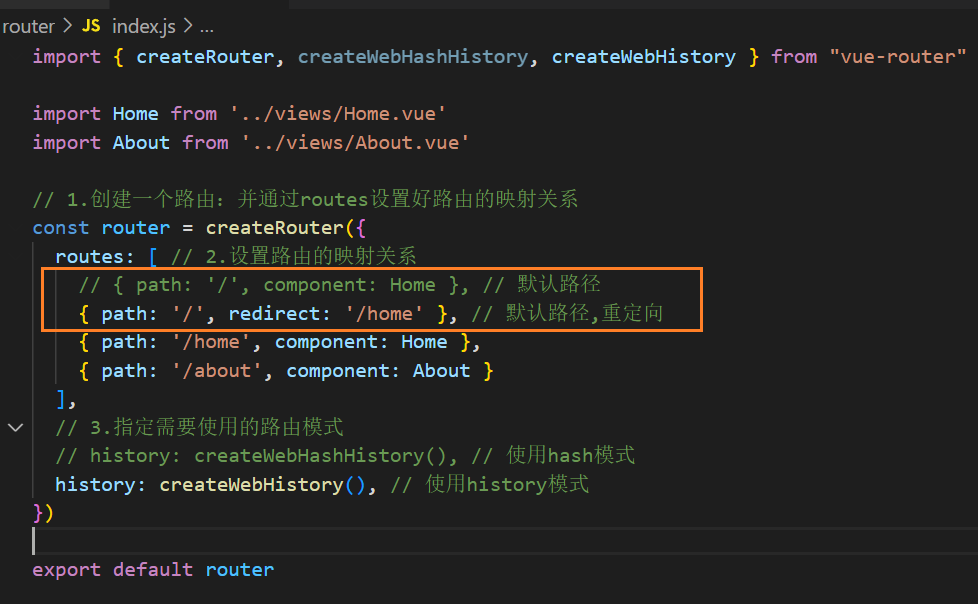Click the comment "// 2.设置路由的映射关系"
Screen dimensions: 978x604
point(293,256)
